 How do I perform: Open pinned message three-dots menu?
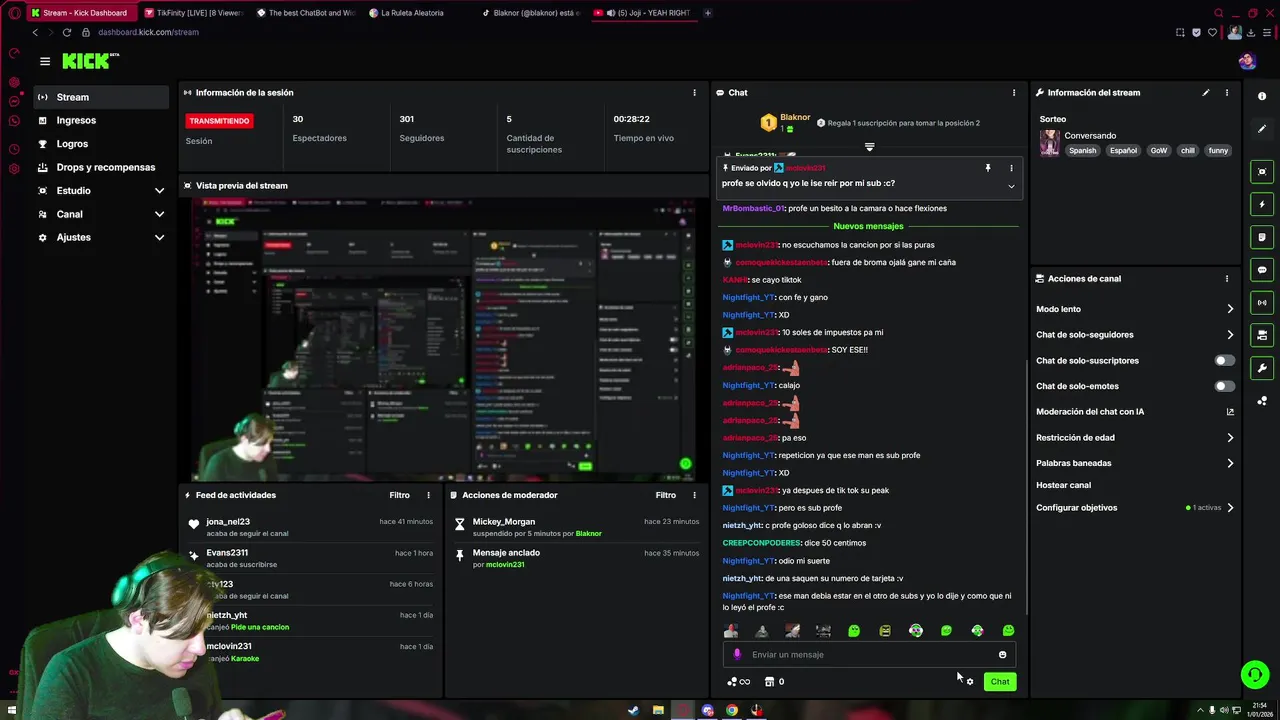click(x=1011, y=168)
